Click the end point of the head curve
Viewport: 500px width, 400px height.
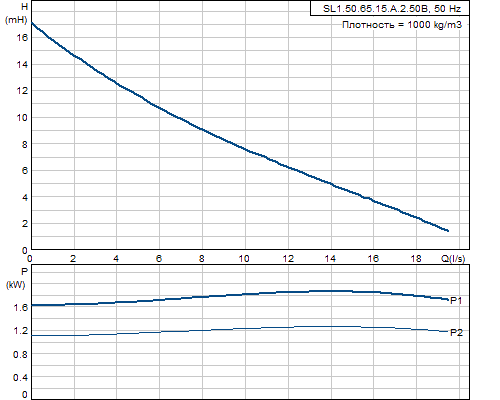[448, 230]
